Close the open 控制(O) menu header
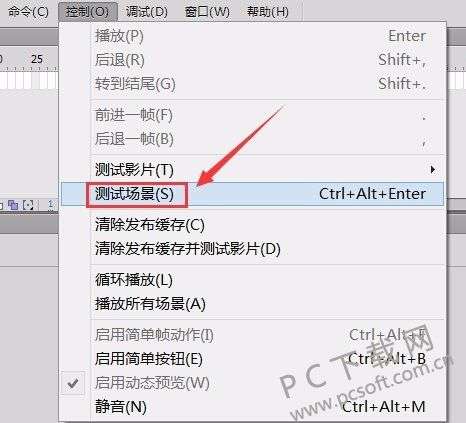466x423 pixels. [x=87, y=12]
